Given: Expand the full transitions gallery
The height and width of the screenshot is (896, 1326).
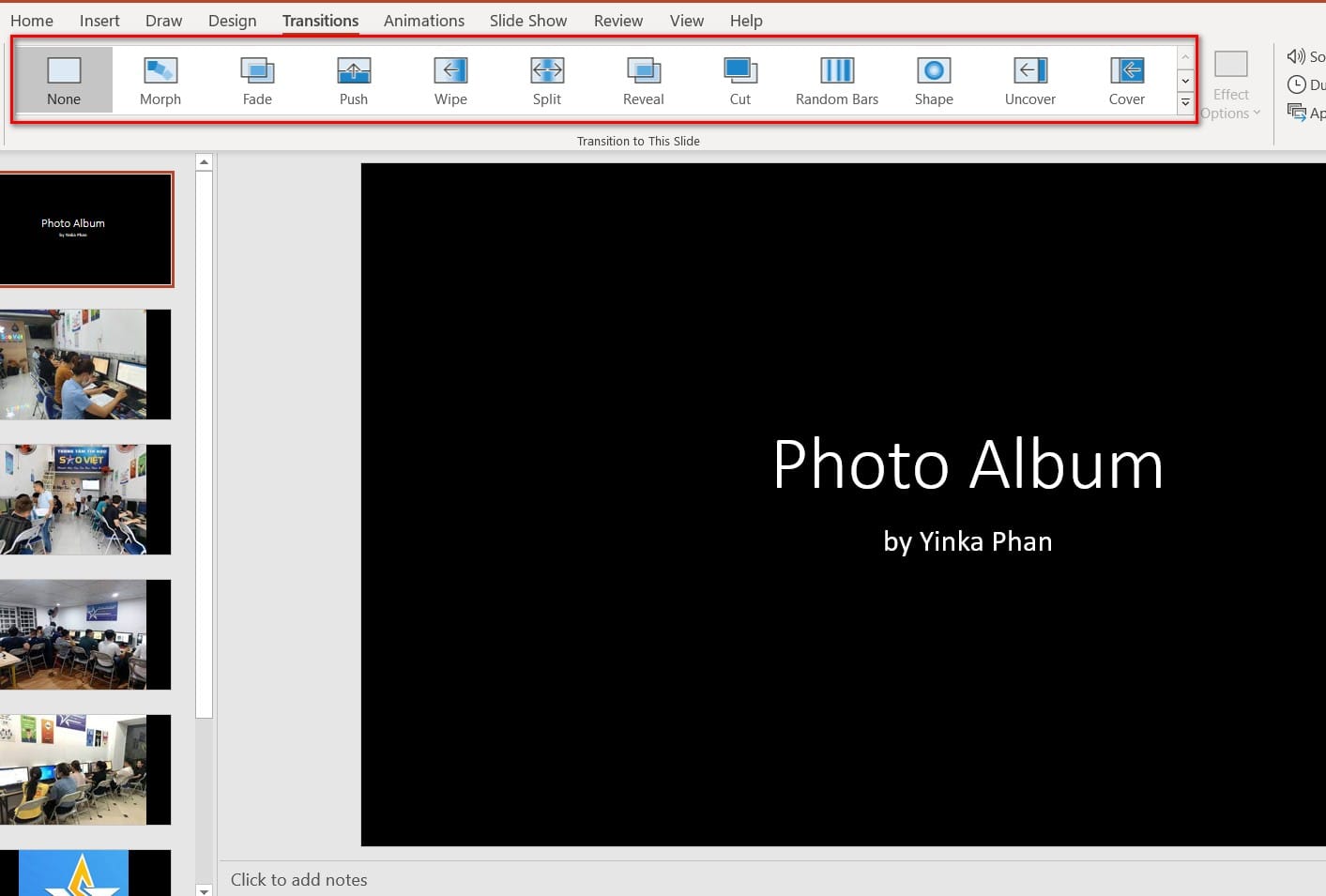Looking at the screenshot, I should [1185, 102].
